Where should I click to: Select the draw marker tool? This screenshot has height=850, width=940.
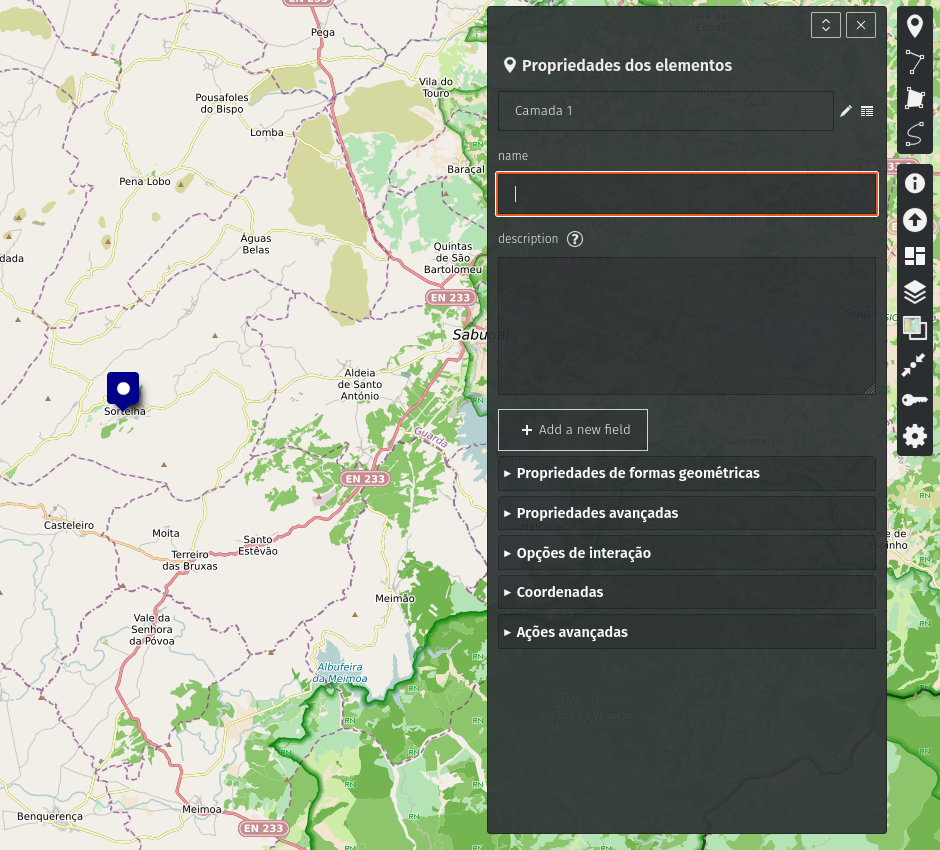(914, 26)
